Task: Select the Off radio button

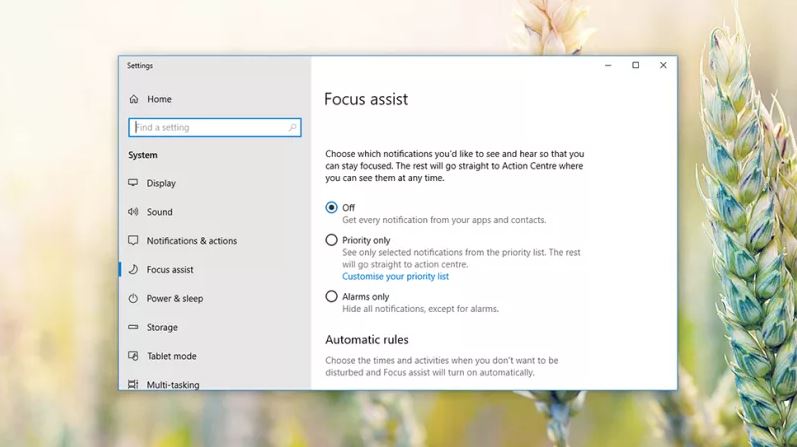Action: 332,208
